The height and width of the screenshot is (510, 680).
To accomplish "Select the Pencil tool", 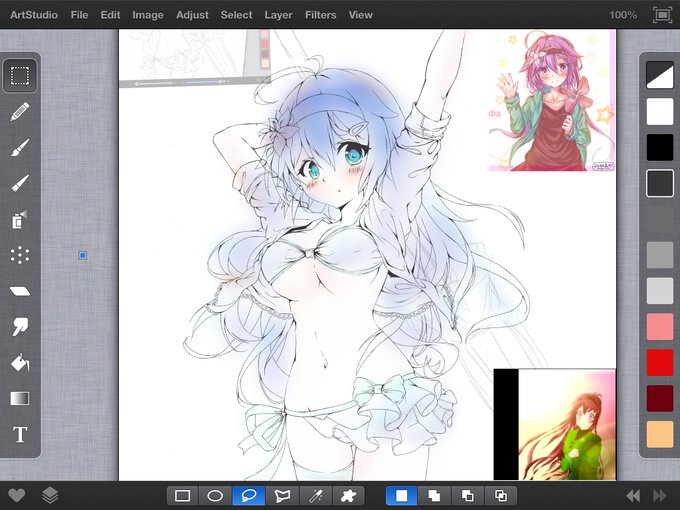I will click(x=20, y=111).
